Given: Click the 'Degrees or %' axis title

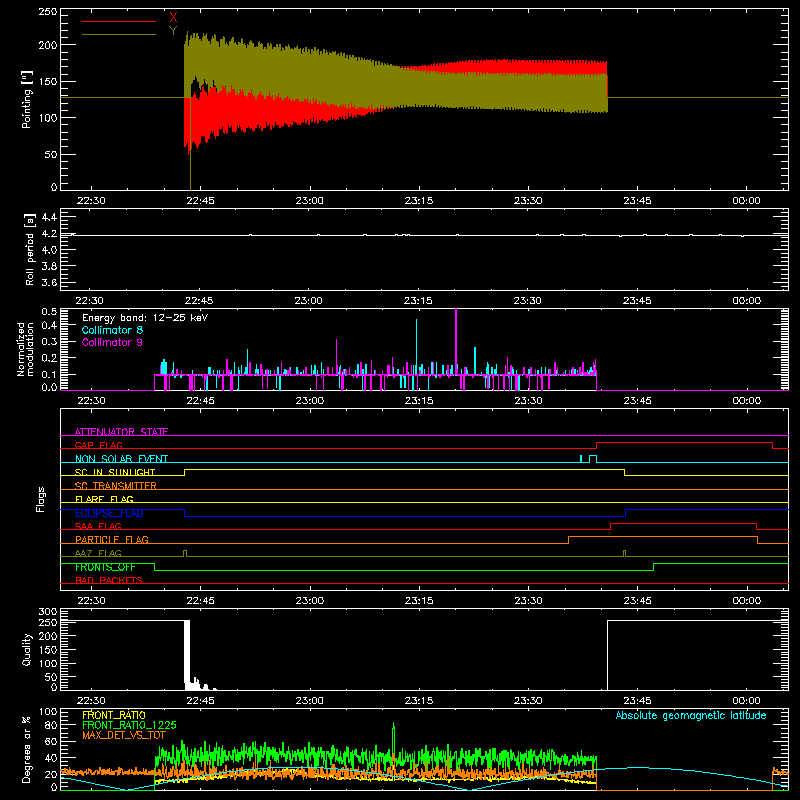Looking at the screenshot, I should click(27, 749).
